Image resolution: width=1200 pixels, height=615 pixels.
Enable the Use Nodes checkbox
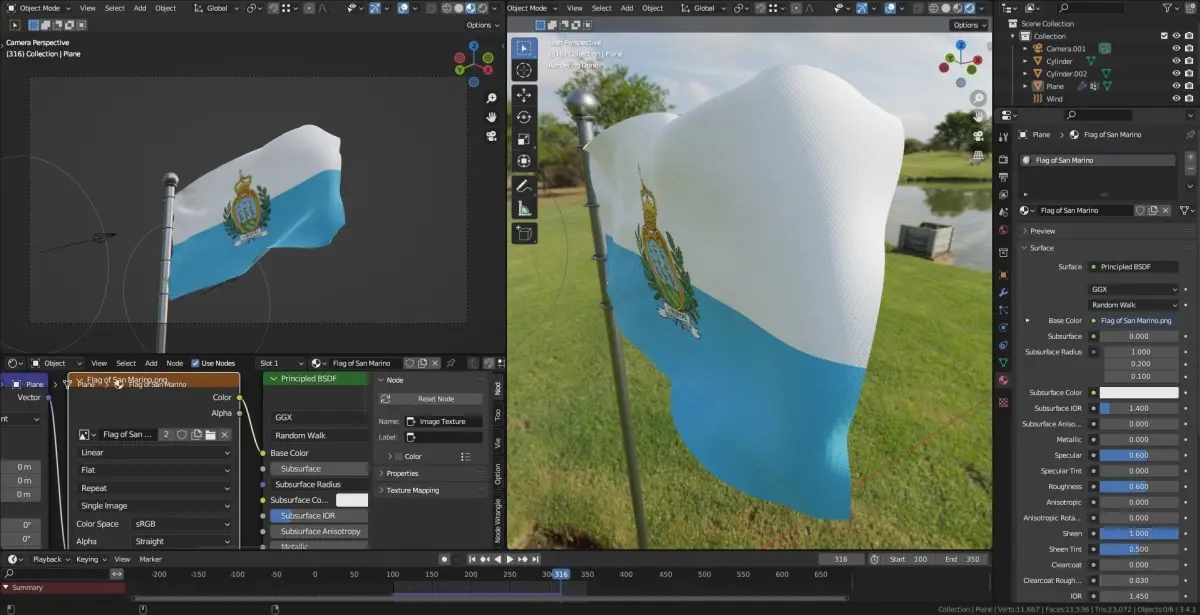(x=195, y=363)
